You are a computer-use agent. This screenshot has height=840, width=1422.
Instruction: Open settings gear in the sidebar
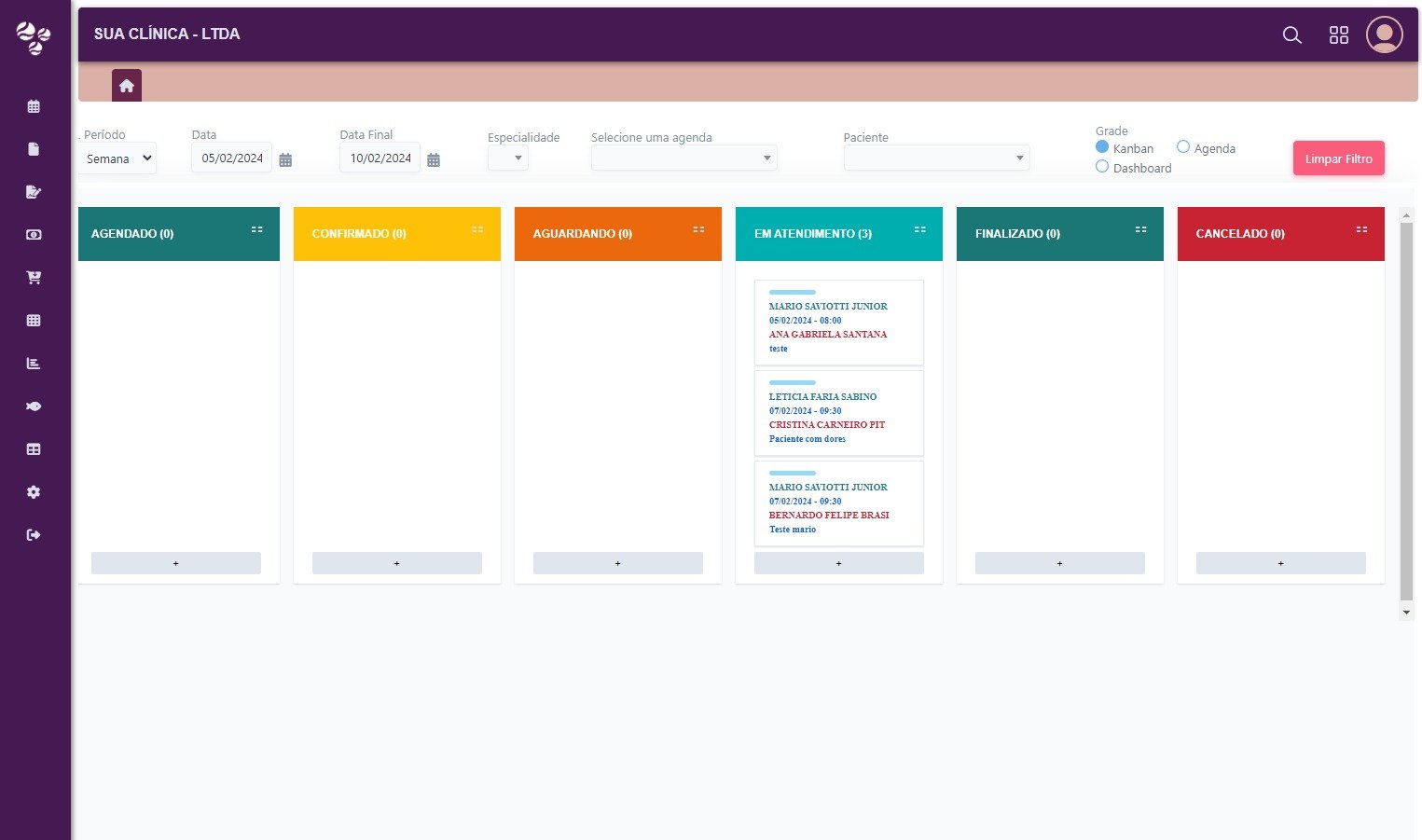coord(34,492)
